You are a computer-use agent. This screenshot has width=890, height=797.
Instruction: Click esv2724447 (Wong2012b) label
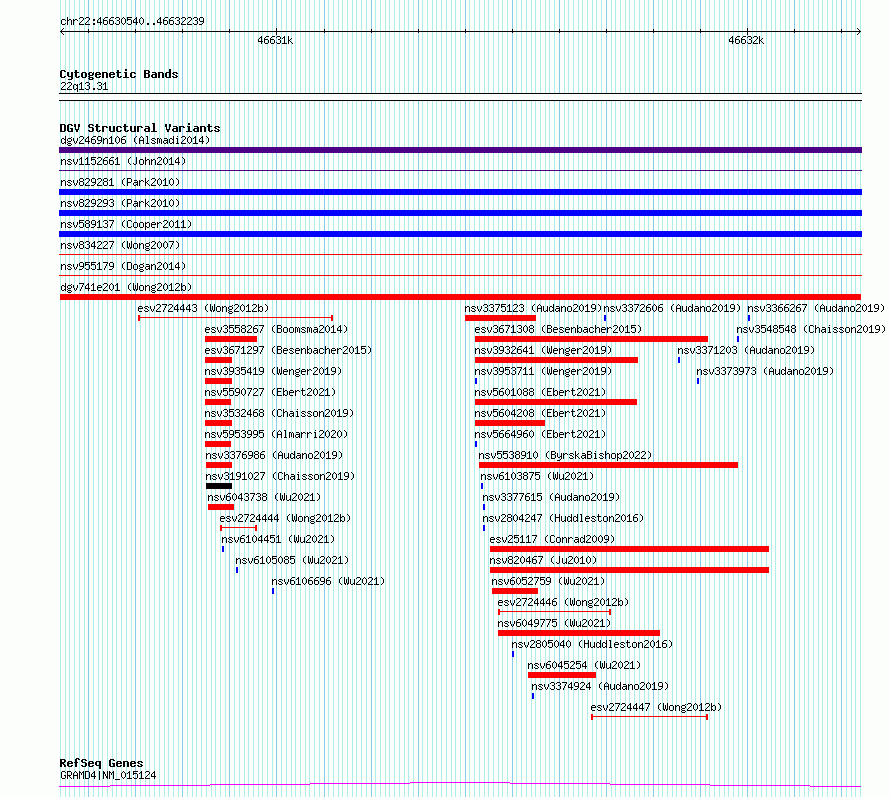click(x=656, y=707)
